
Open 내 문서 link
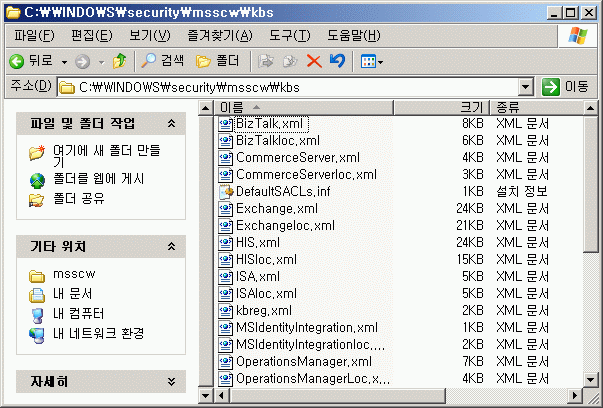pos(73,293)
